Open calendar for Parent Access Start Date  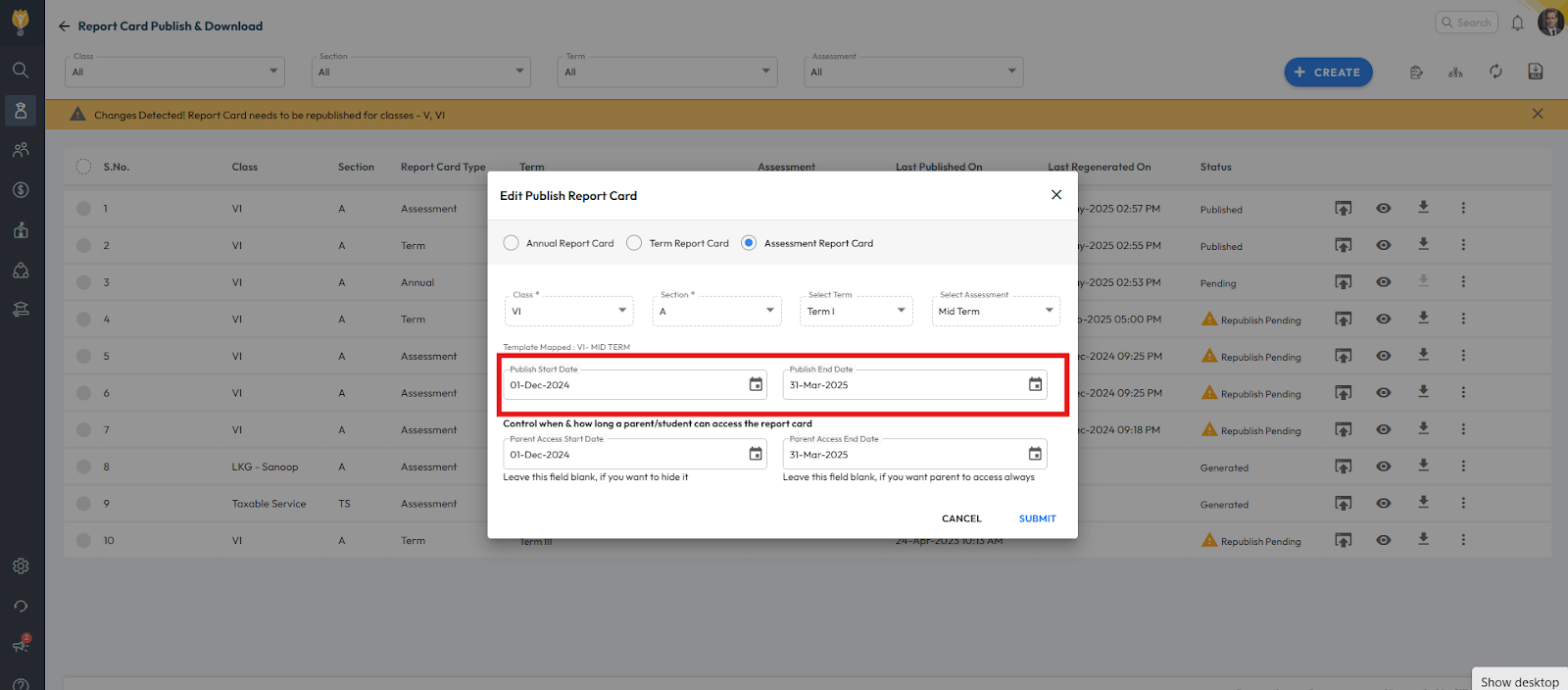pyautogui.click(x=756, y=454)
